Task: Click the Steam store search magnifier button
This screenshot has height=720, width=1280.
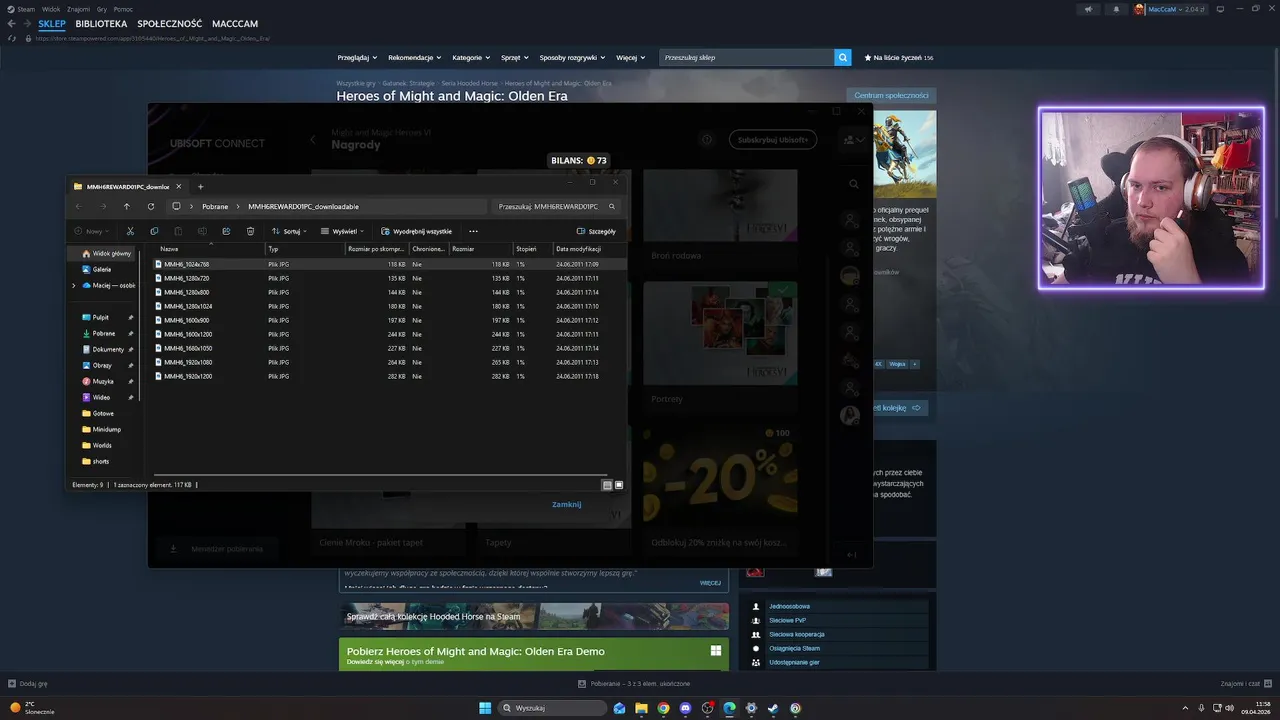Action: coord(843,58)
